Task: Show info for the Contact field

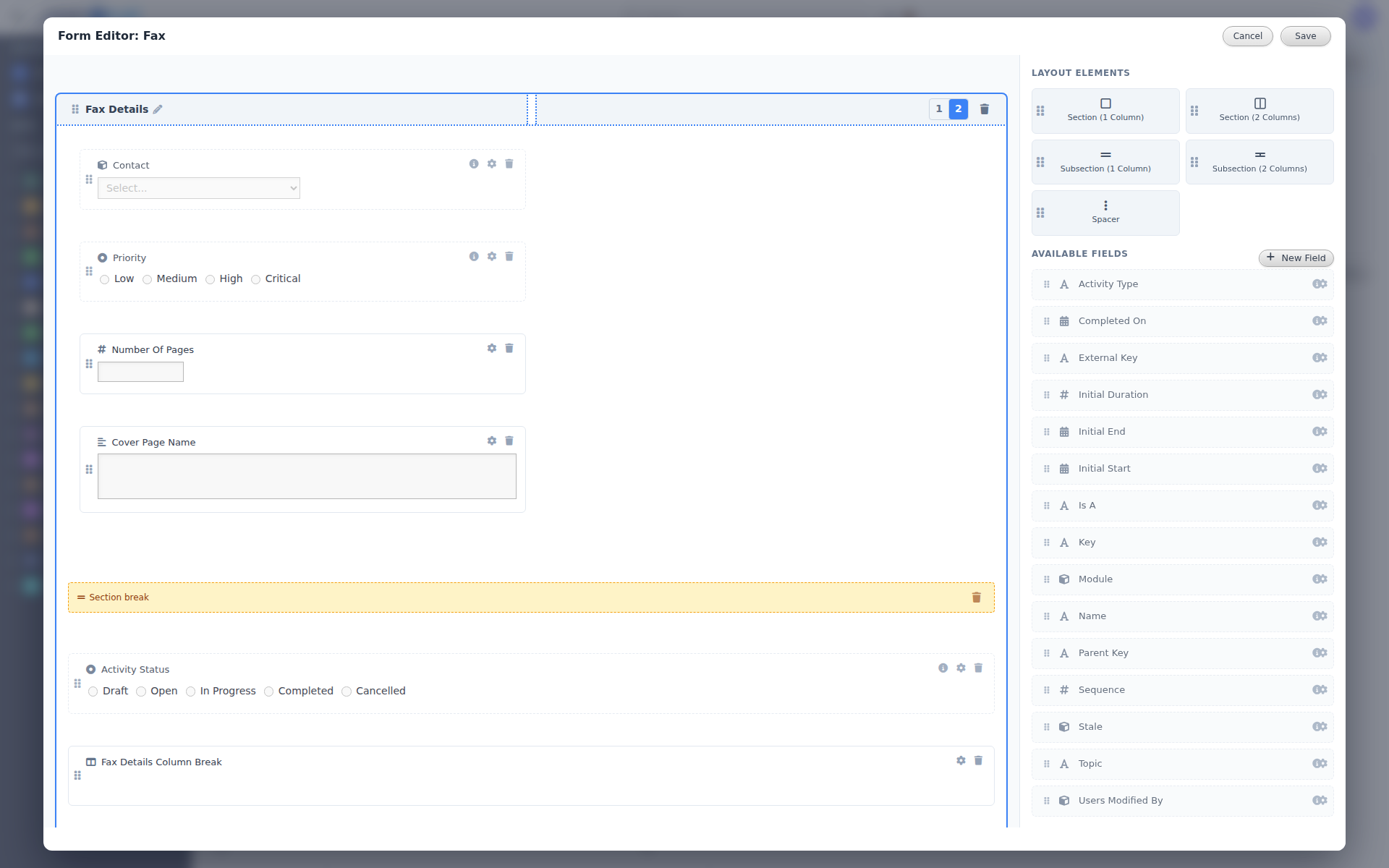Action: click(474, 164)
